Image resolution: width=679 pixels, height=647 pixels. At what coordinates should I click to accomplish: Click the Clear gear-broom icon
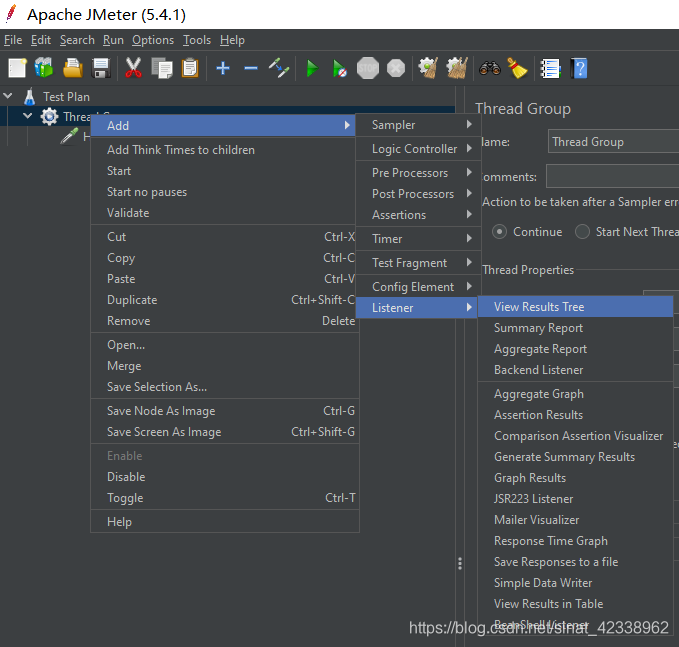pyautogui.click(x=428, y=68)
